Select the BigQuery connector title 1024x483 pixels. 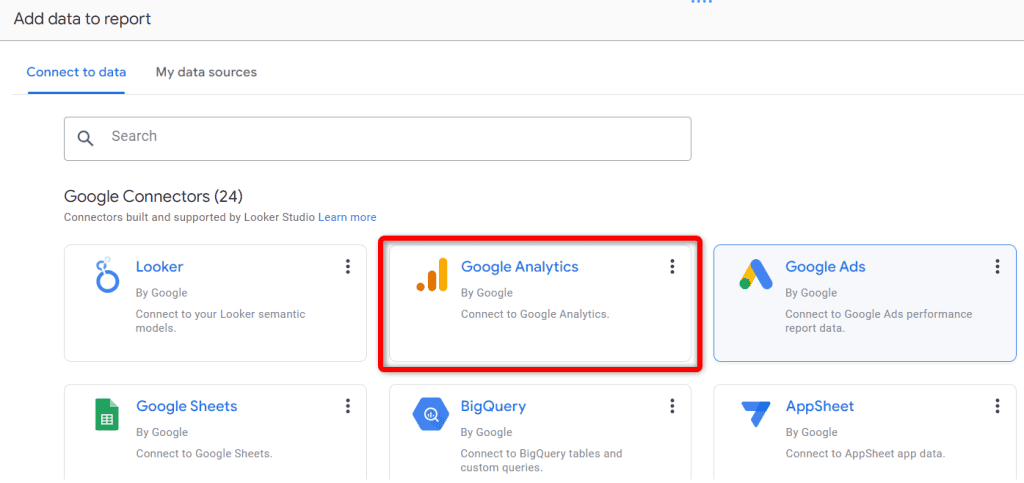(x=493, y=406)
